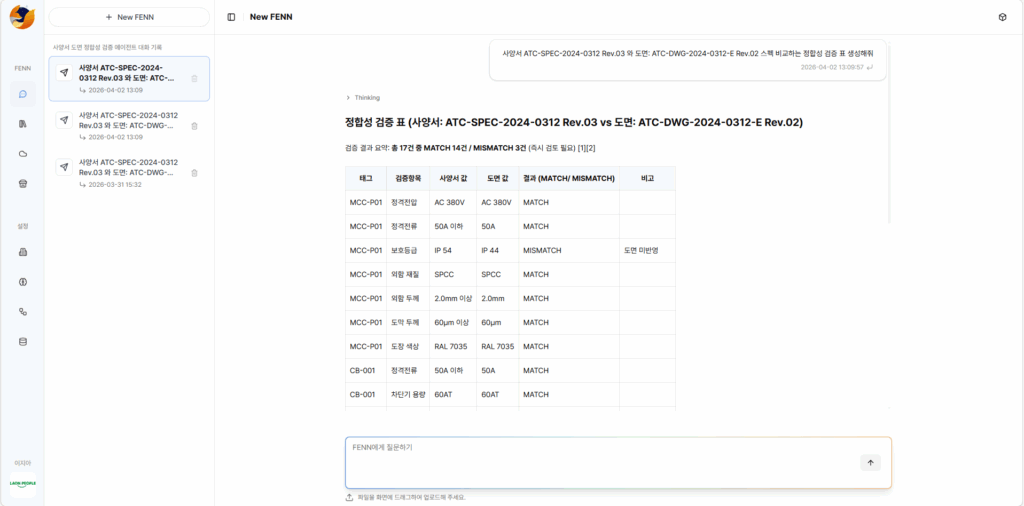Click the [1] citation link
Screen dimensions: 1024x506
[x=581, y=148]
